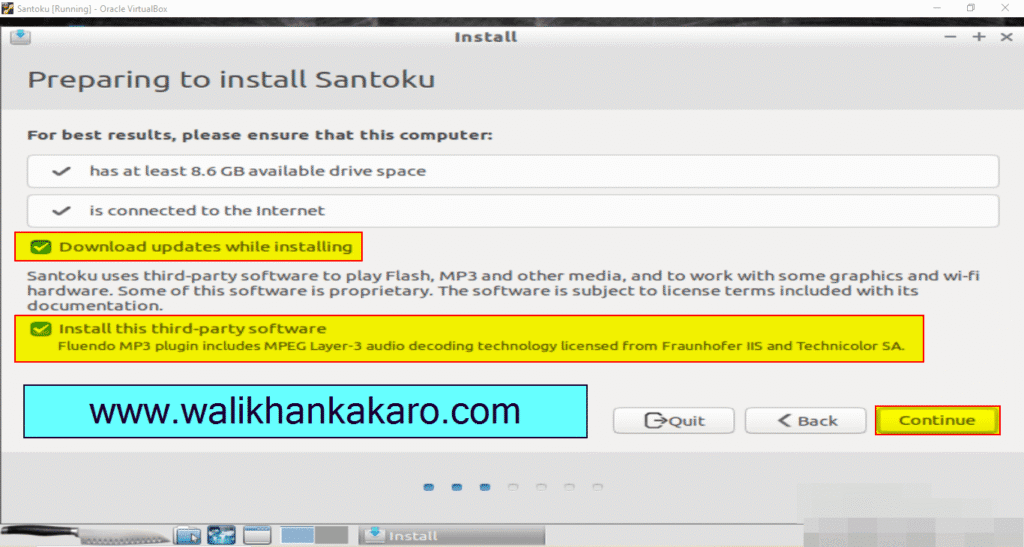Launch the file manager from the taskbar
The height and width of the screenshot is (547, 1024).
[188, 535]
